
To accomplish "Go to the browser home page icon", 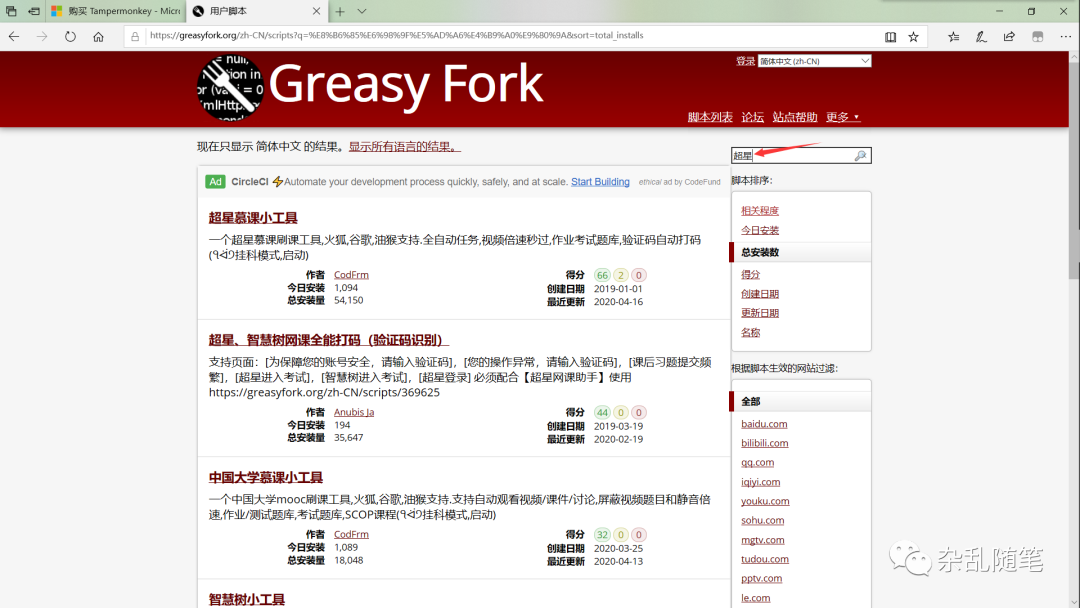I will [x=98, y=36].
